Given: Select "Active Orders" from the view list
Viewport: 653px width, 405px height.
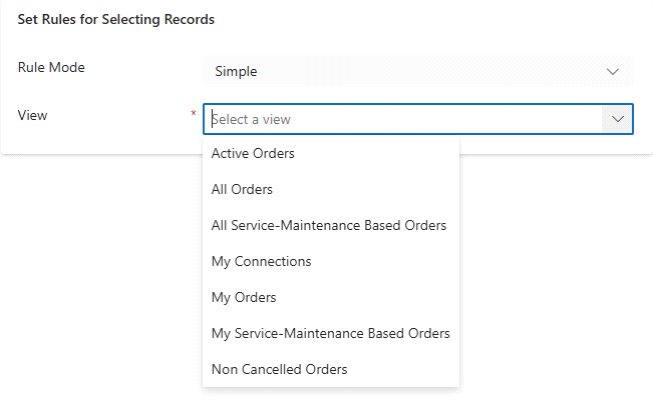Looking at the screenshot, I should tap(253, 153).
